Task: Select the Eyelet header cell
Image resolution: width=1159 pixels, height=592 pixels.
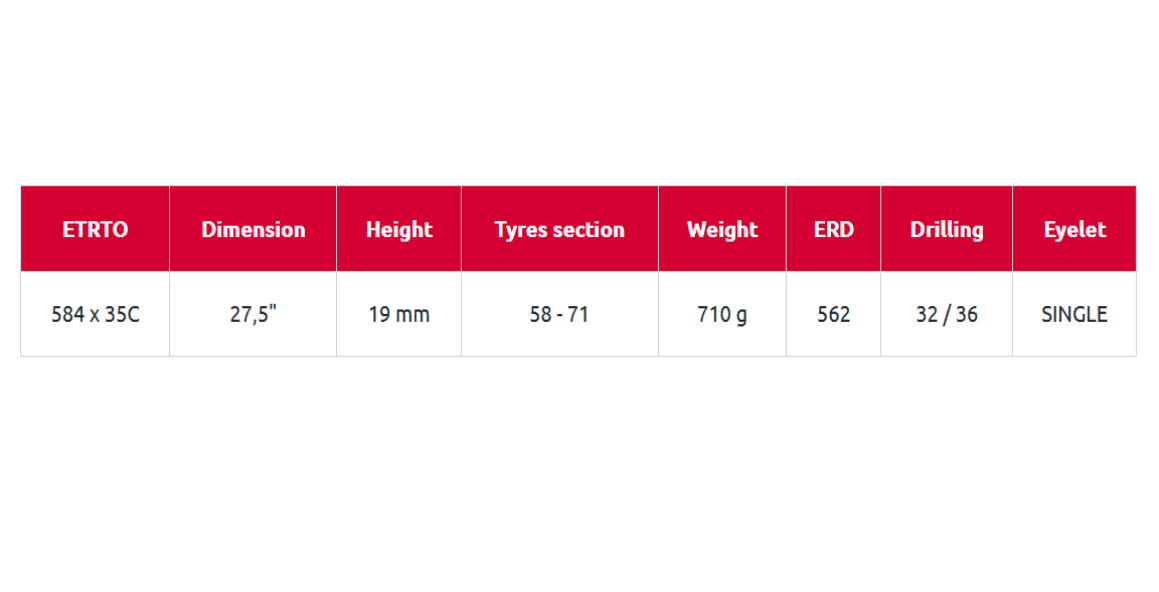Action: [1075, 229]
